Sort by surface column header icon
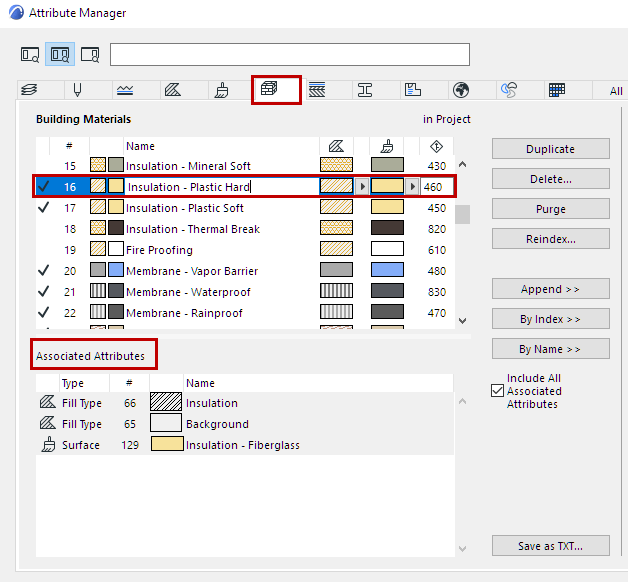Viewport: 628px width, 582px height. (387, 146)
